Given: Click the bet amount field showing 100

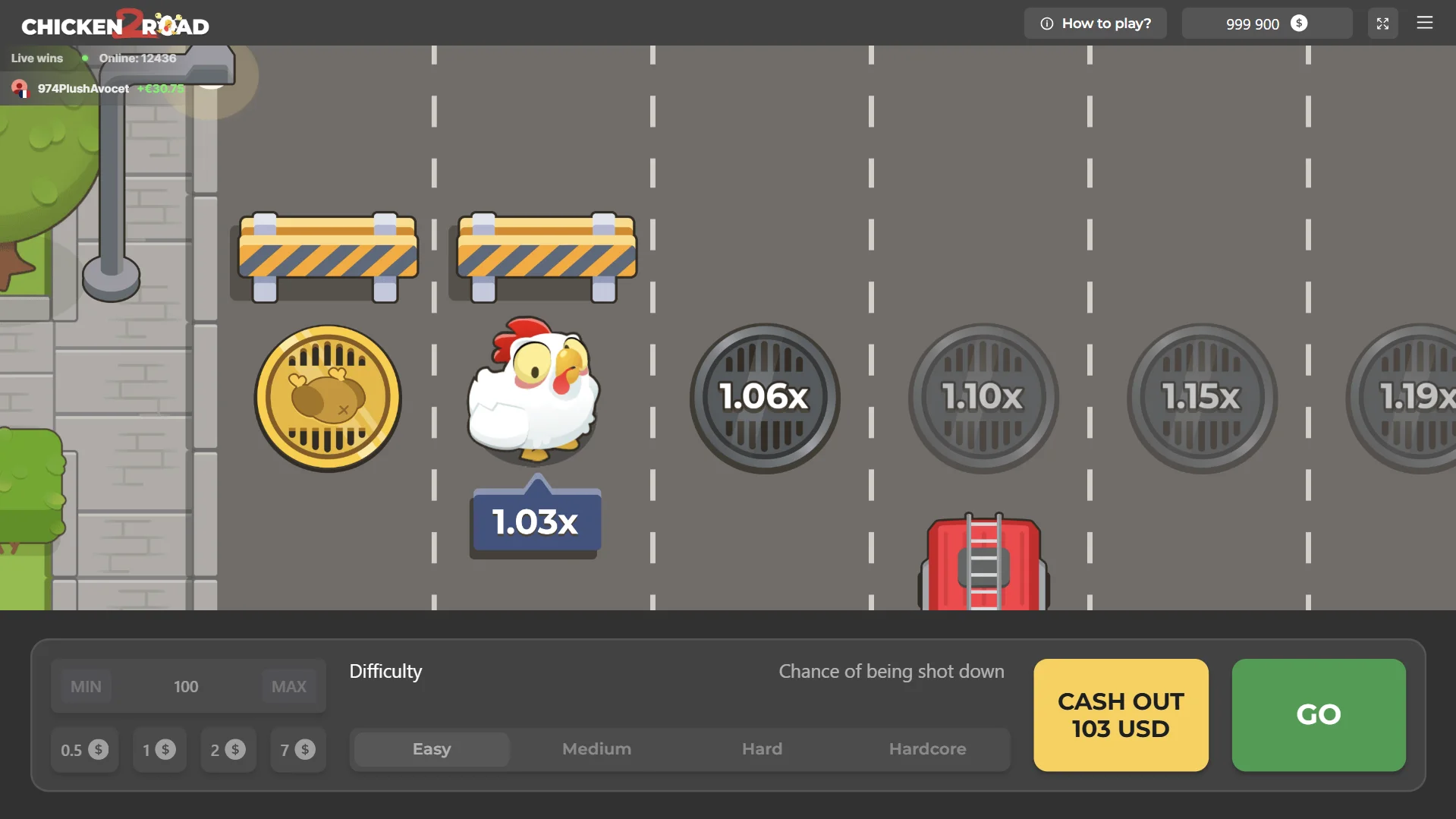Looking at the screenshot, I should click(186, 686).
